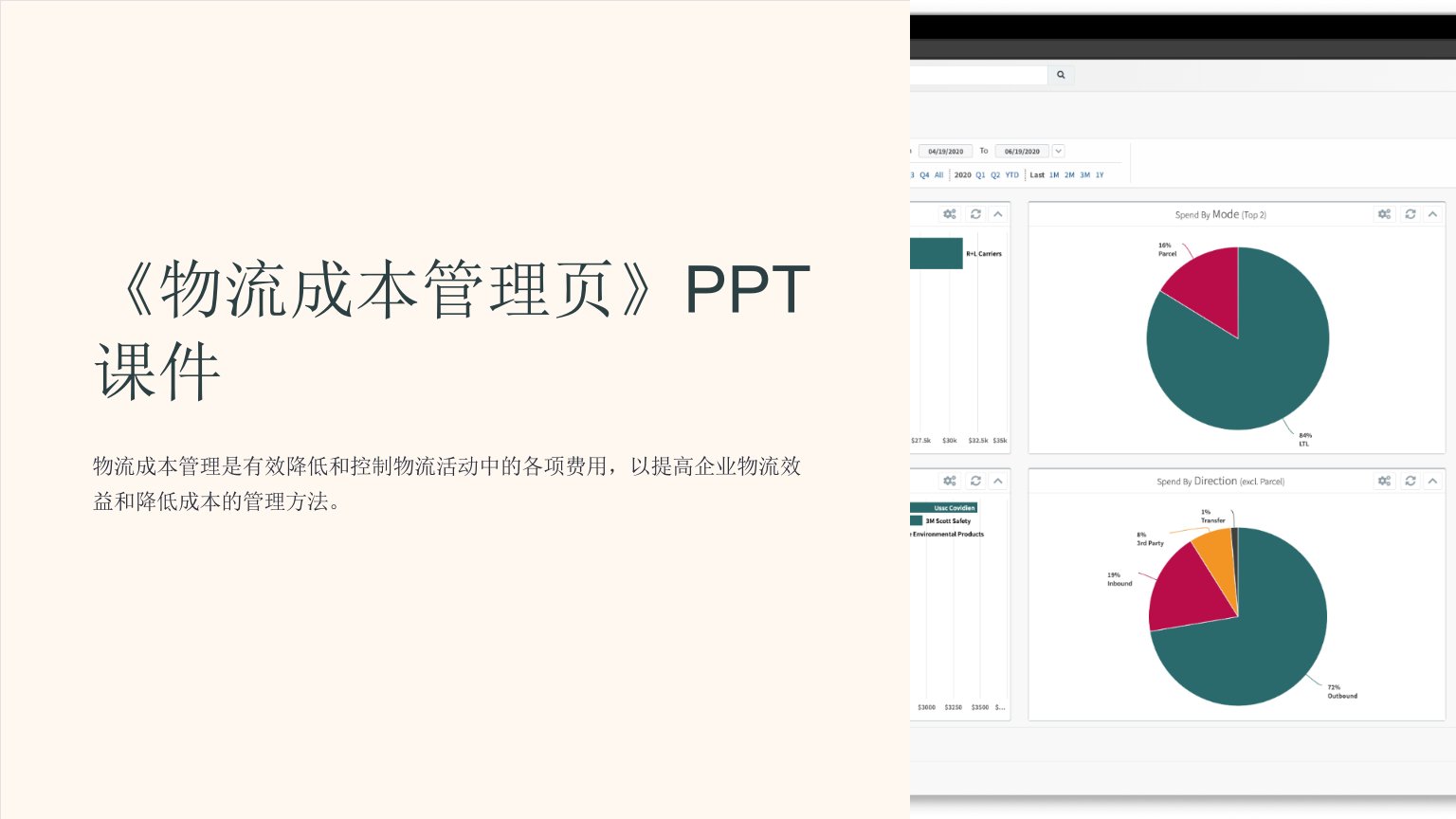Viewport: 1456px width, 819px height.
Task: Click the 8% 3rd Party pie label
Action: pos(1150,538)
